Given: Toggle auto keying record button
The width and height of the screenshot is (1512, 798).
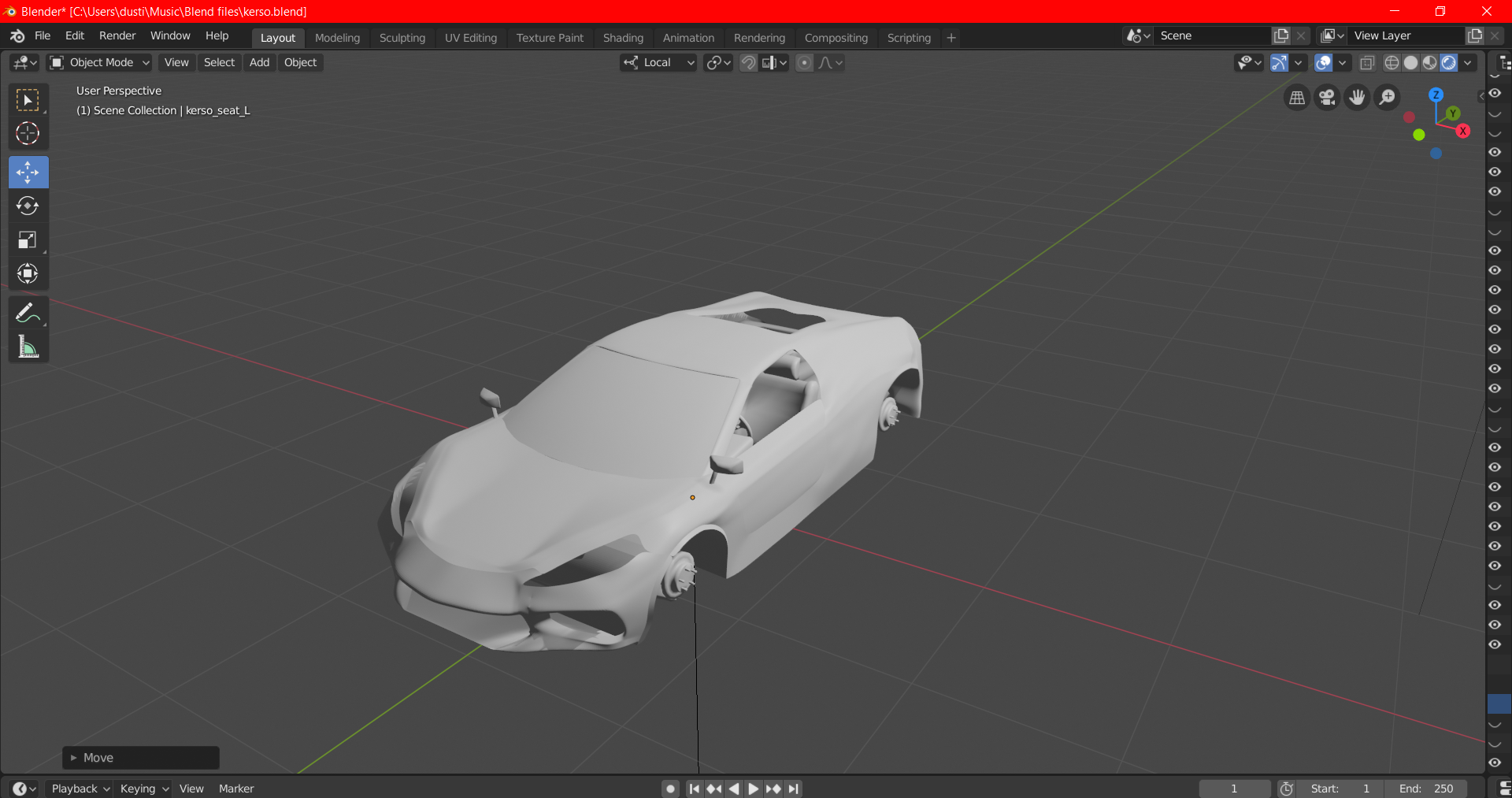Looking at the screenshot, I should pyautogui.click(x=670, y=789).
